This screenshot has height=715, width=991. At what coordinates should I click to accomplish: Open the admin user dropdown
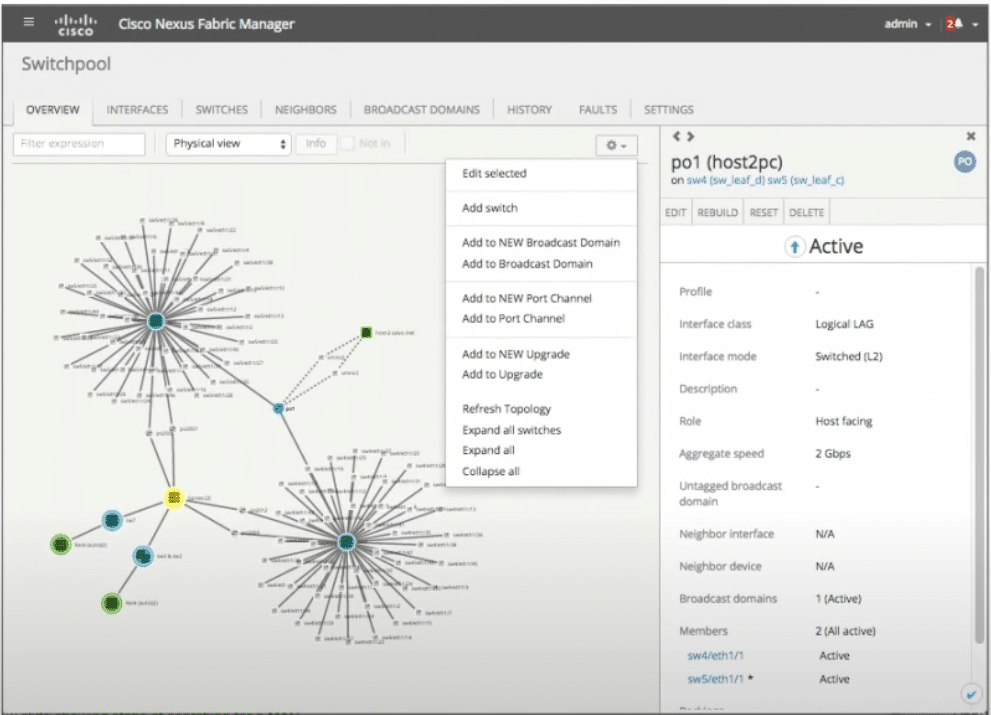tap(908, 24)
